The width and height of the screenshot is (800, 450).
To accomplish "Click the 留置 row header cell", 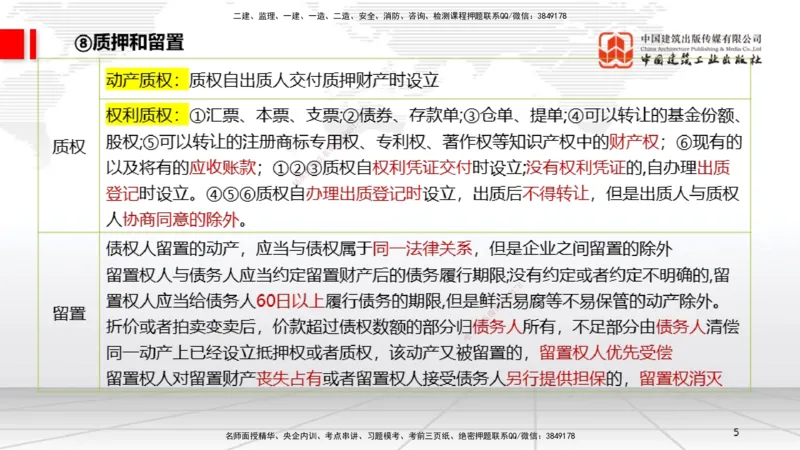I will tap(69, 313).
